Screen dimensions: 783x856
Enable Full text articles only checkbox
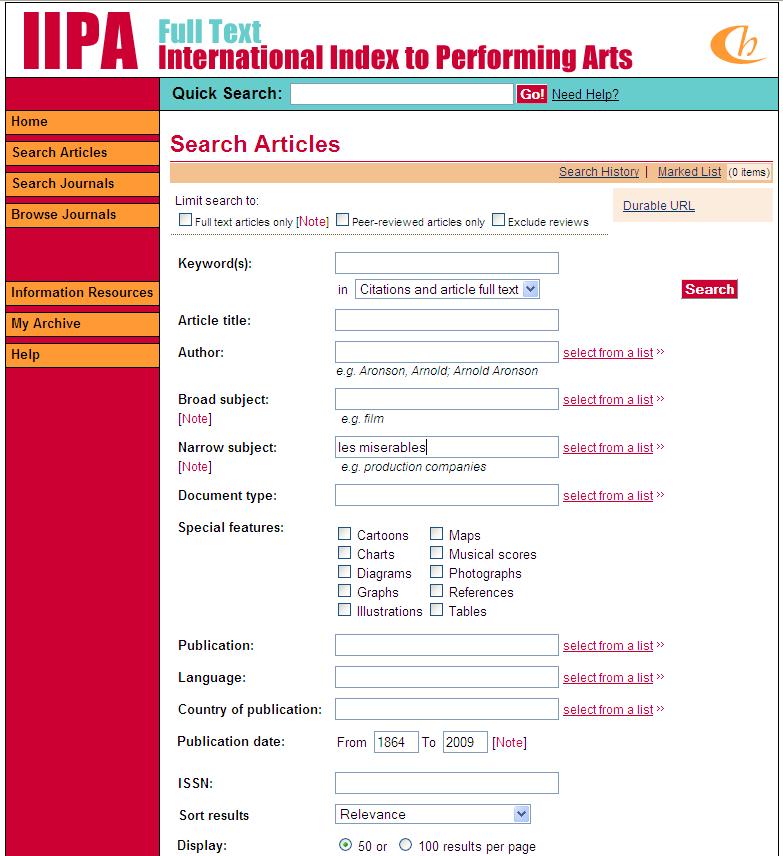(x=186, y=220)
